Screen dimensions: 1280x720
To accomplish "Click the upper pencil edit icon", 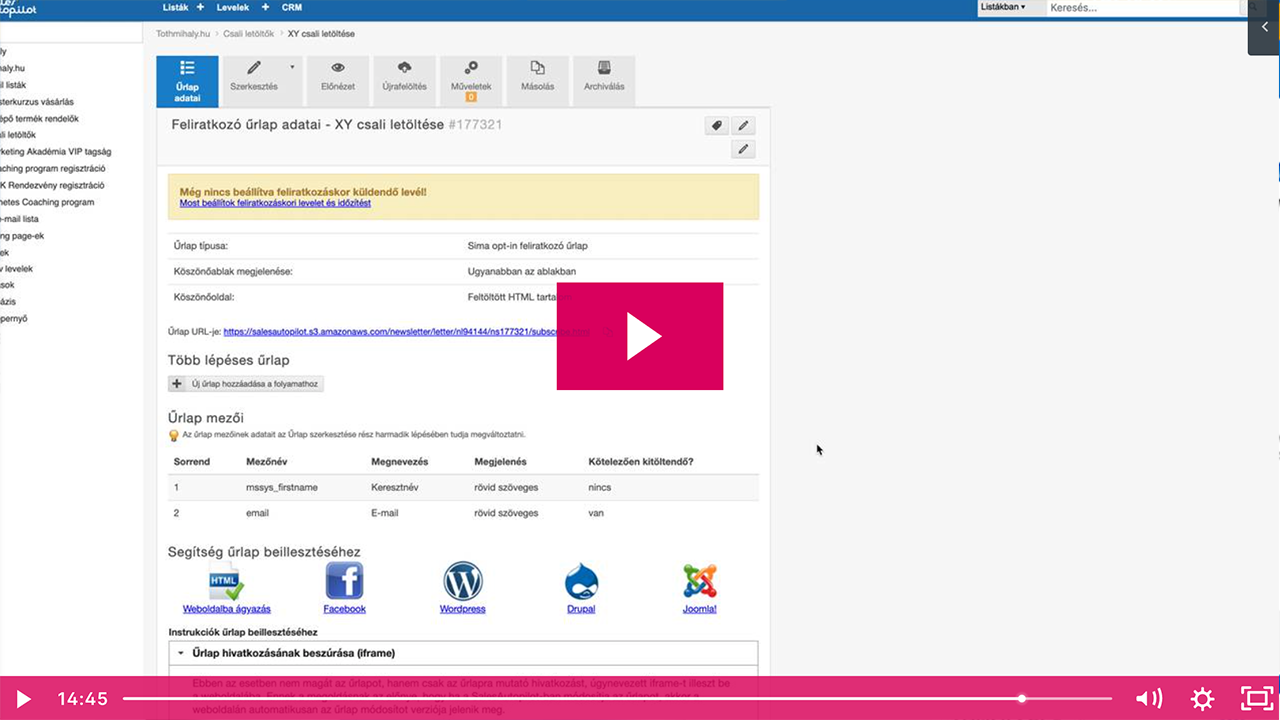I will coord(743,126).
